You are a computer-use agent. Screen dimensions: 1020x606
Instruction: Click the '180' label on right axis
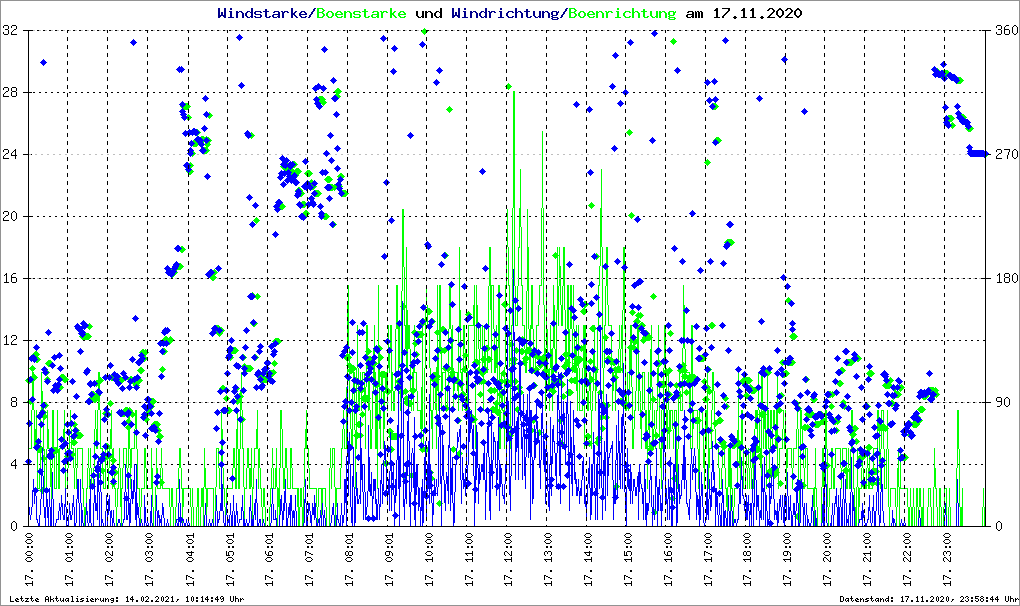coord(1003,278)
